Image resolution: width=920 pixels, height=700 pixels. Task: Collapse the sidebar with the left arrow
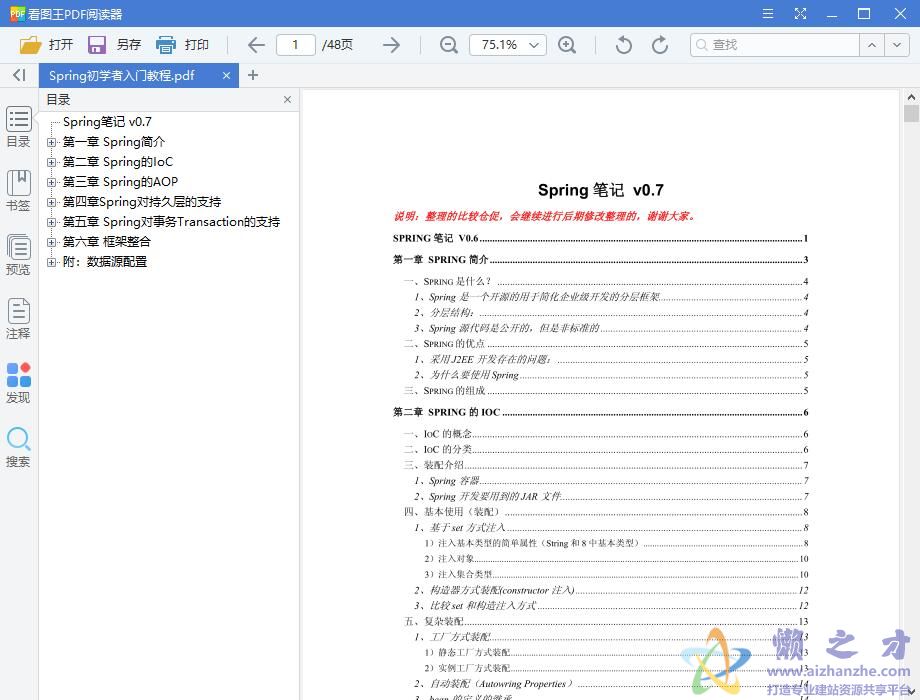[19, 75]
